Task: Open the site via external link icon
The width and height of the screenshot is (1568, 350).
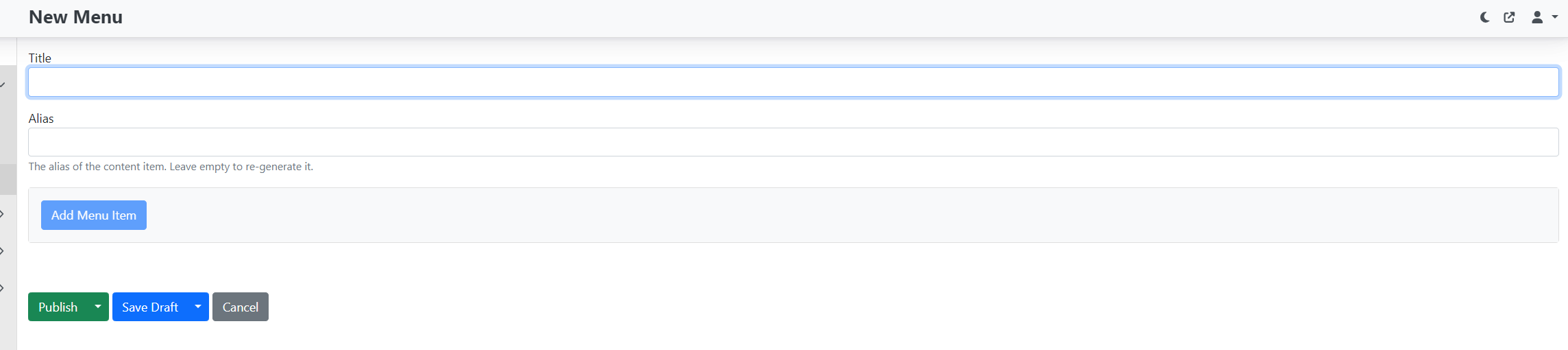Action: pyautogui.click(x=1509, y=17)
